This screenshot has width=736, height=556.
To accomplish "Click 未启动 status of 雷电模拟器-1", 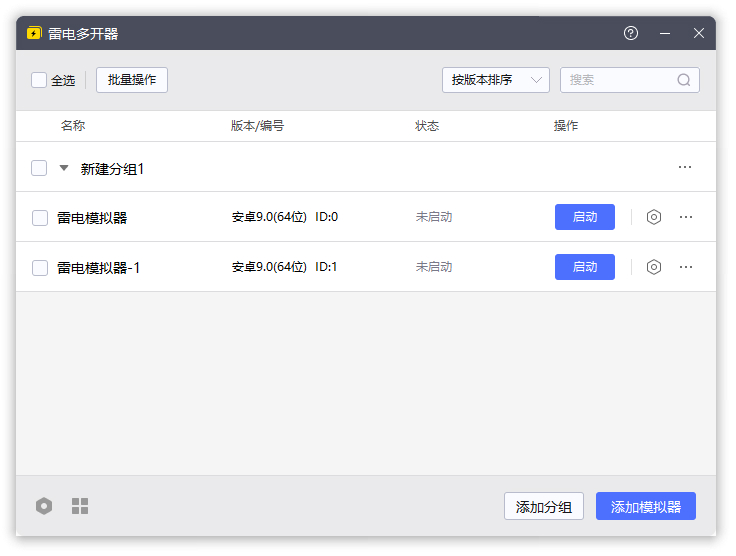I will [x=434, y=267].
